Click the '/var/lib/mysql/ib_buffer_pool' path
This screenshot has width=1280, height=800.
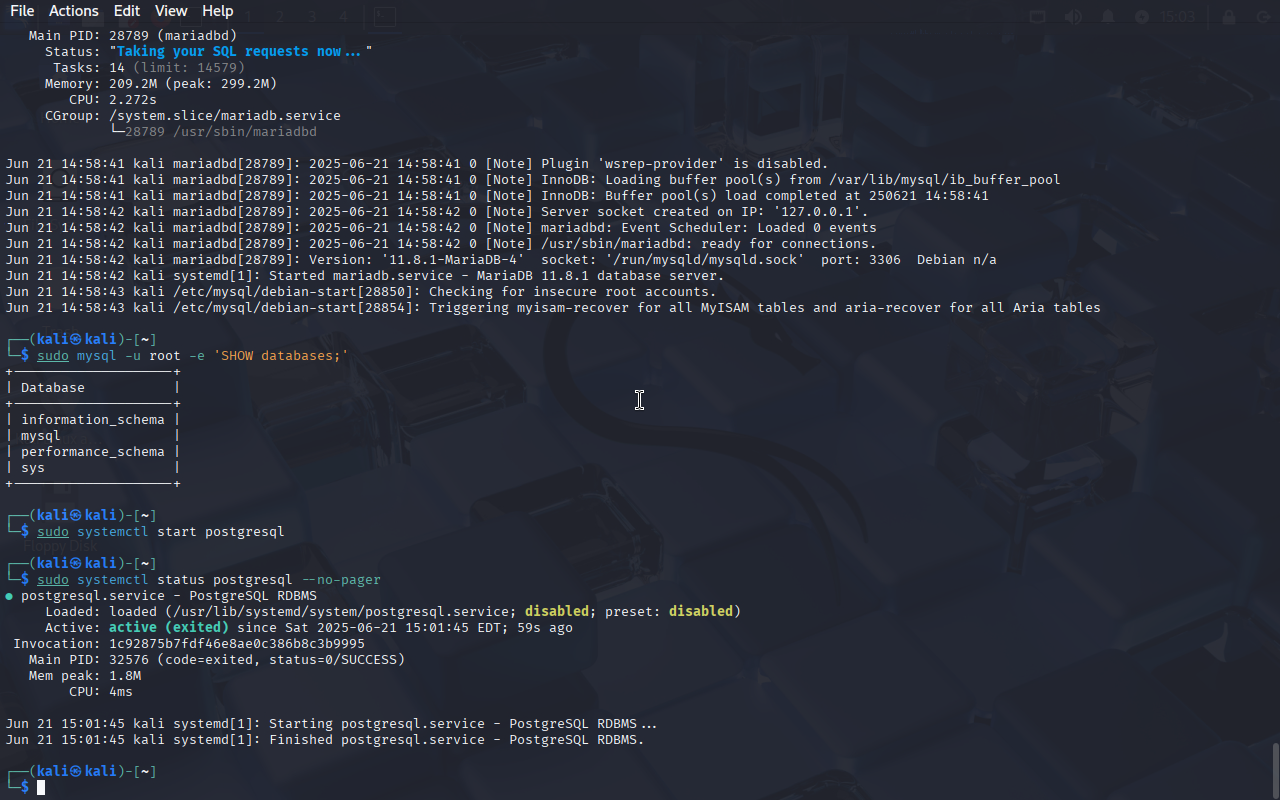point(945,180)
